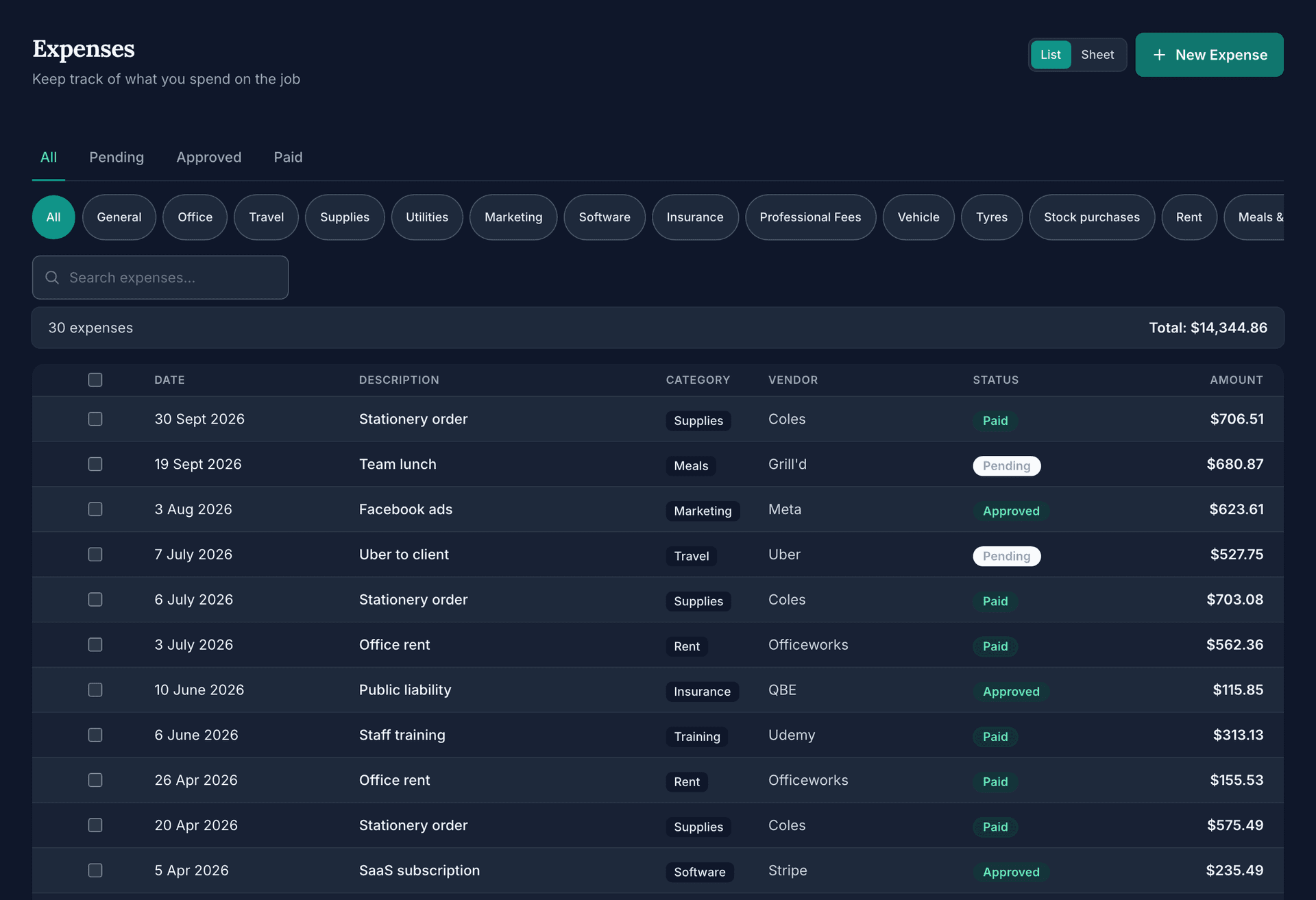
Task: Check the Staff training row checkbox
Action: pos(95,735)
